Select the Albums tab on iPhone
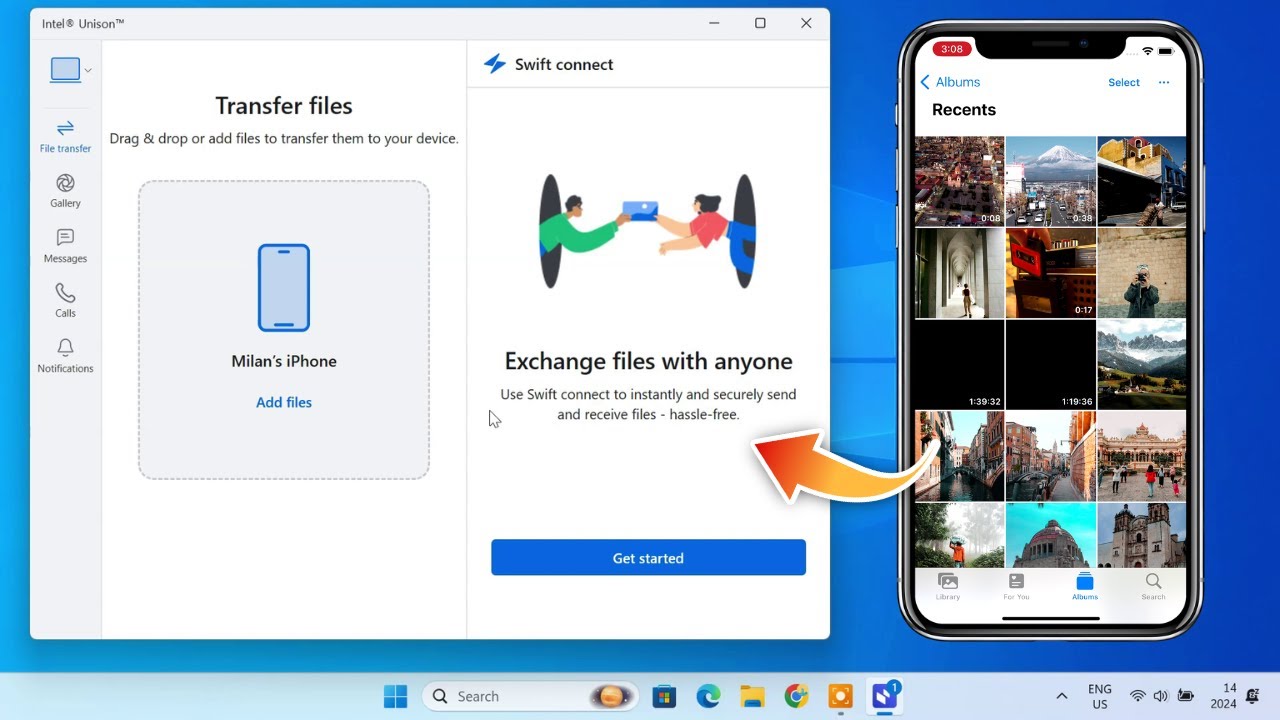This screenshot has height=720, width=1280. point(1085,586)
